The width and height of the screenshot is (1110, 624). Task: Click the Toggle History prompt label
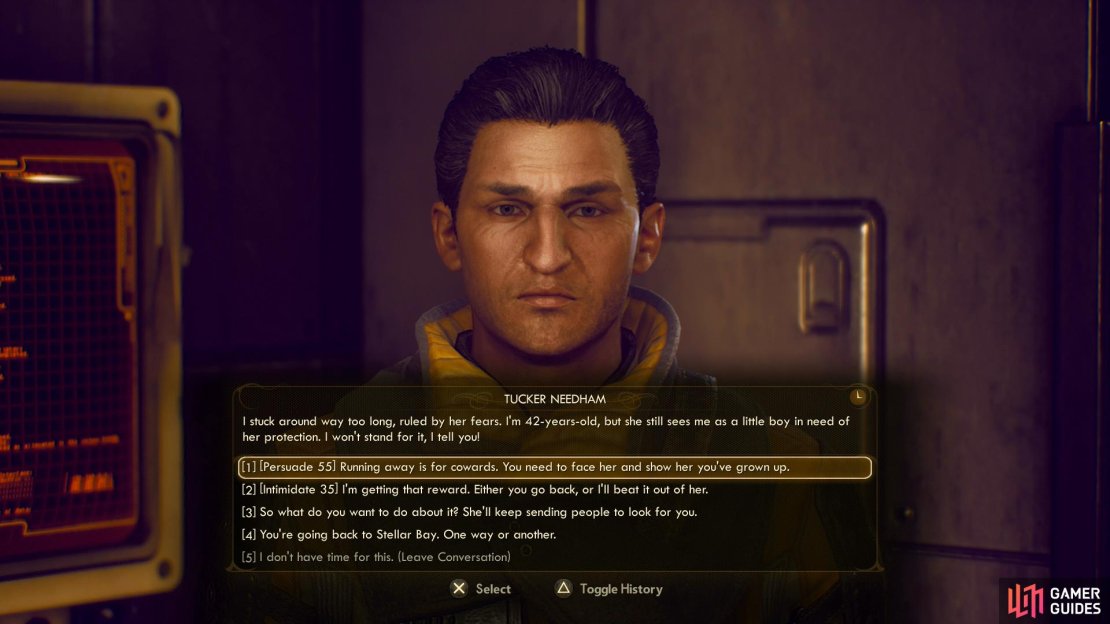click(621, 589)
